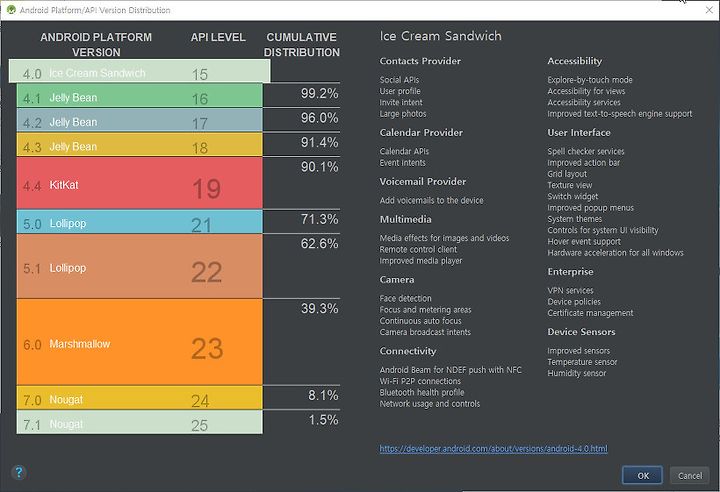Image resolution: width=720 pixels, height=492 pixels.
Task: Click the Spell checker services text
Action: (x=585, y=151)
